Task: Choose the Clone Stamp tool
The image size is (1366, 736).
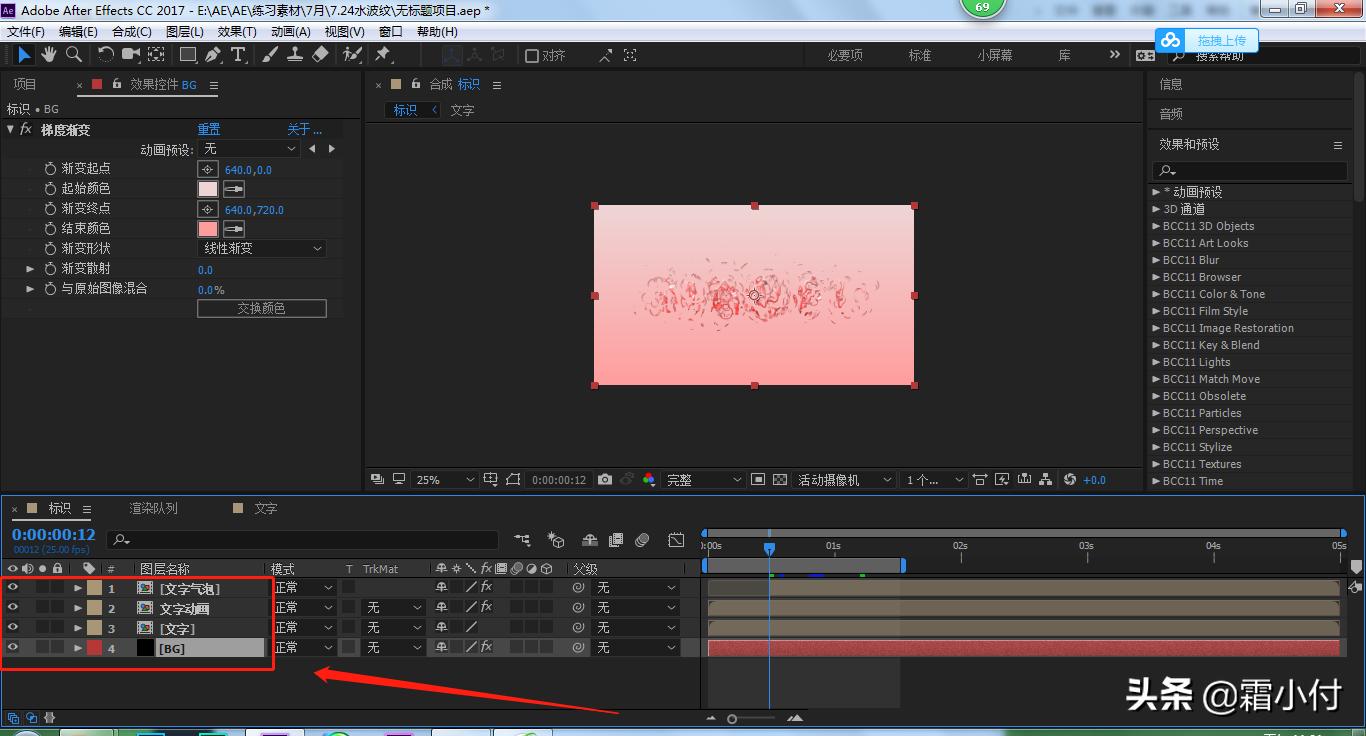Action: [295, 55]
